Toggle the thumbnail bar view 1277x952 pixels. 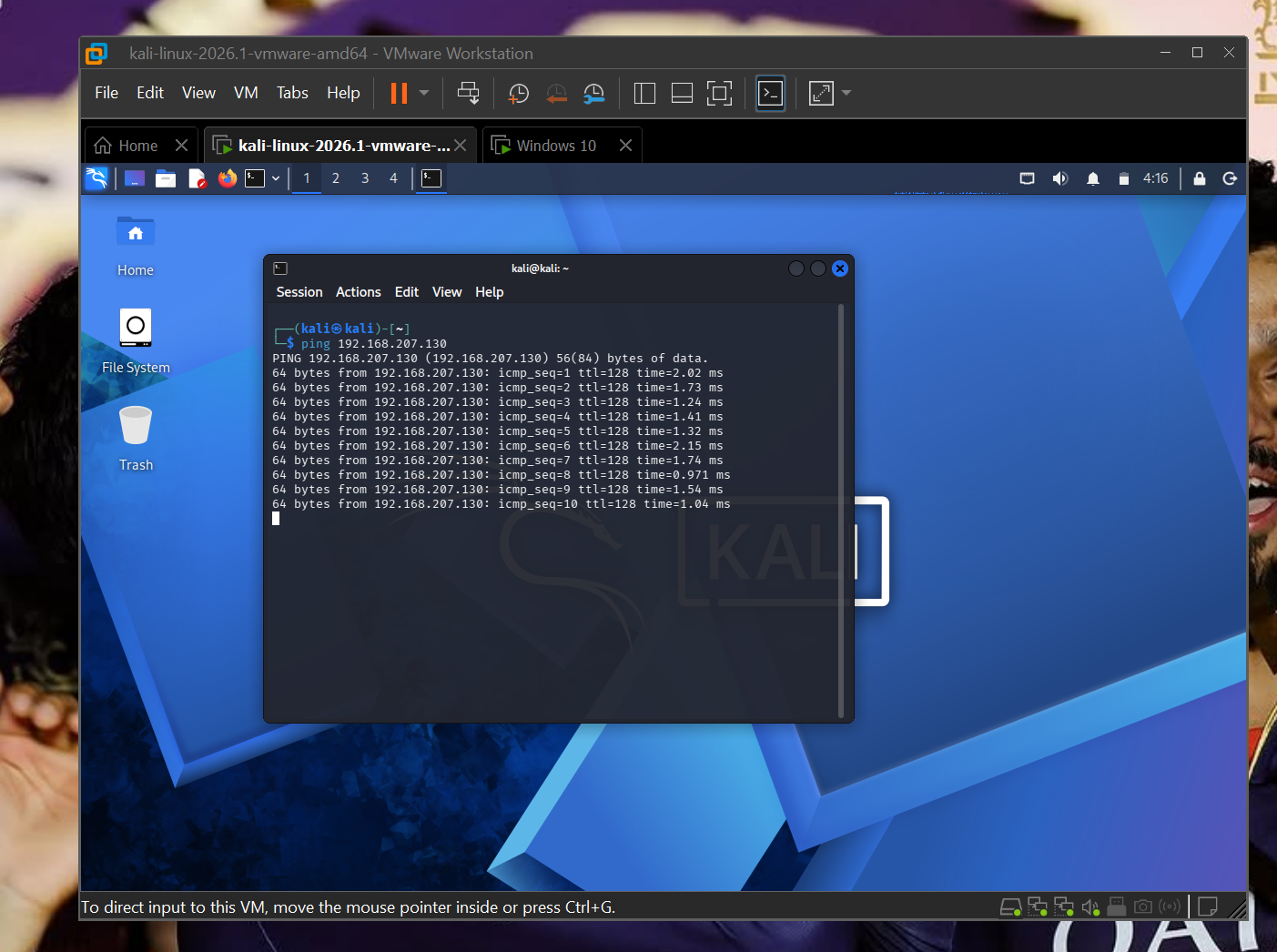click(x=682, y=93)
